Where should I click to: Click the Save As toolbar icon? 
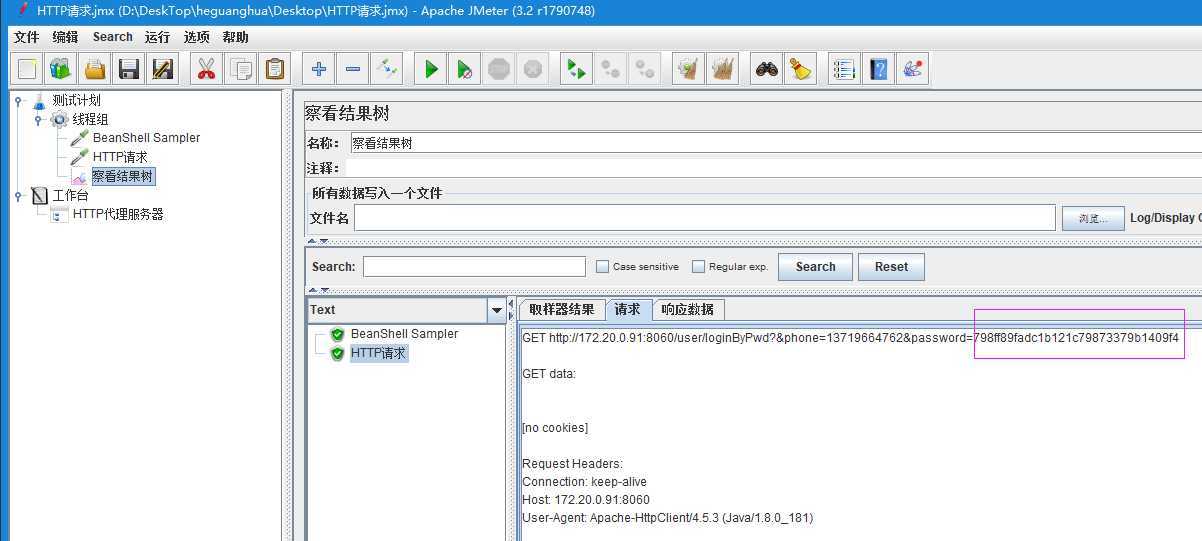pos(163,69)
